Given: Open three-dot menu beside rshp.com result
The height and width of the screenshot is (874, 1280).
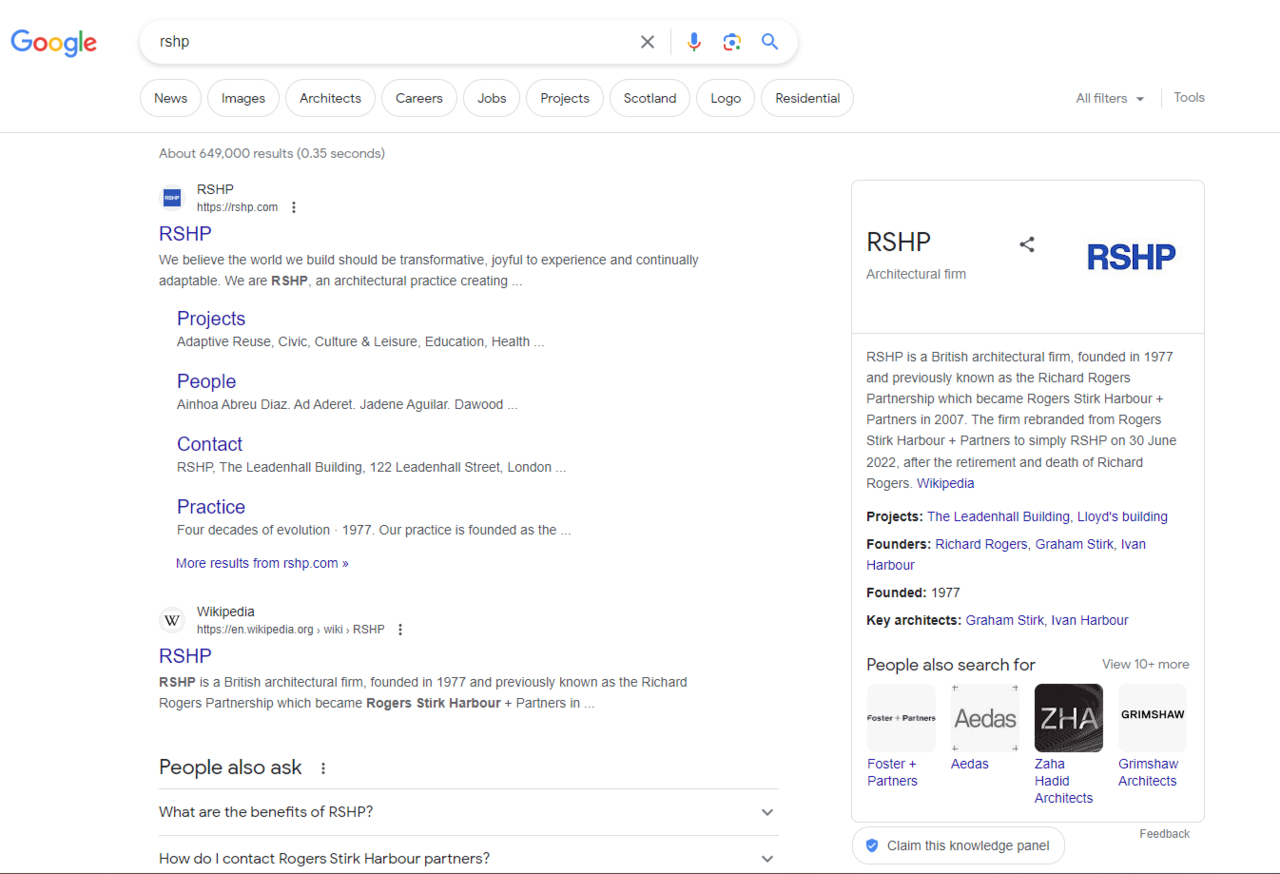Looking at the screenshot, I should (x=294, y=208).
